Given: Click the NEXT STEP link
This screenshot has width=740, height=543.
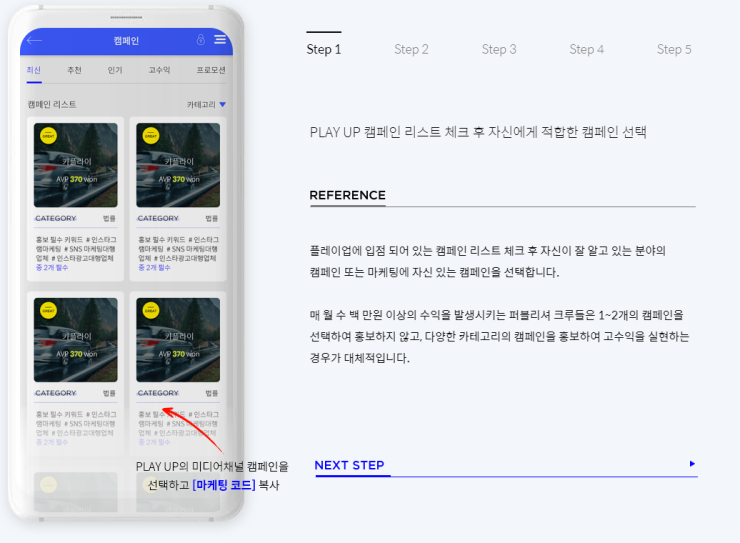Looking at the screenshot, I should [x=349, y=465].
